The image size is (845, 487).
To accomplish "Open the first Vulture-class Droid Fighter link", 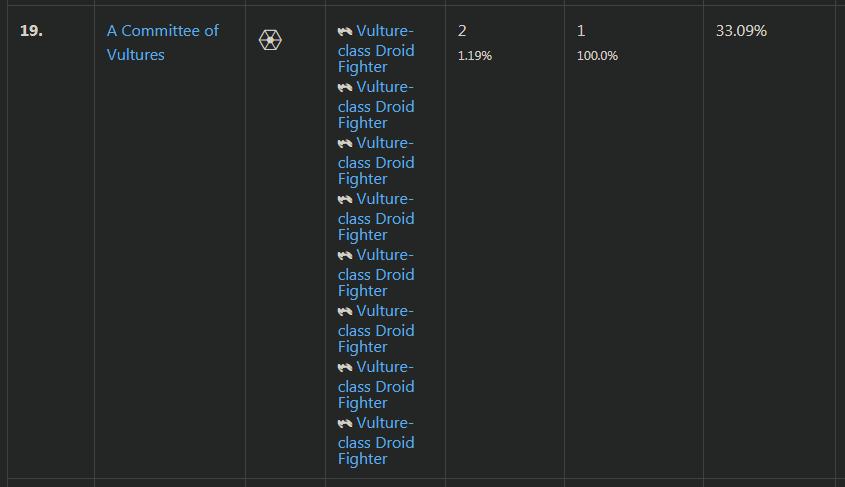I will pos(376,50).
